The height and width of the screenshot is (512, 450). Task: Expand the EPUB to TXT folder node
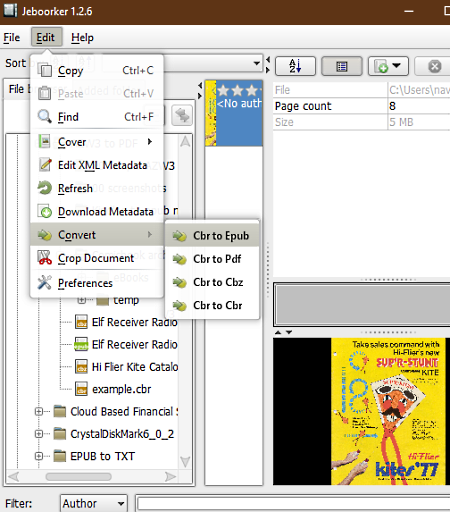[39, 456]
